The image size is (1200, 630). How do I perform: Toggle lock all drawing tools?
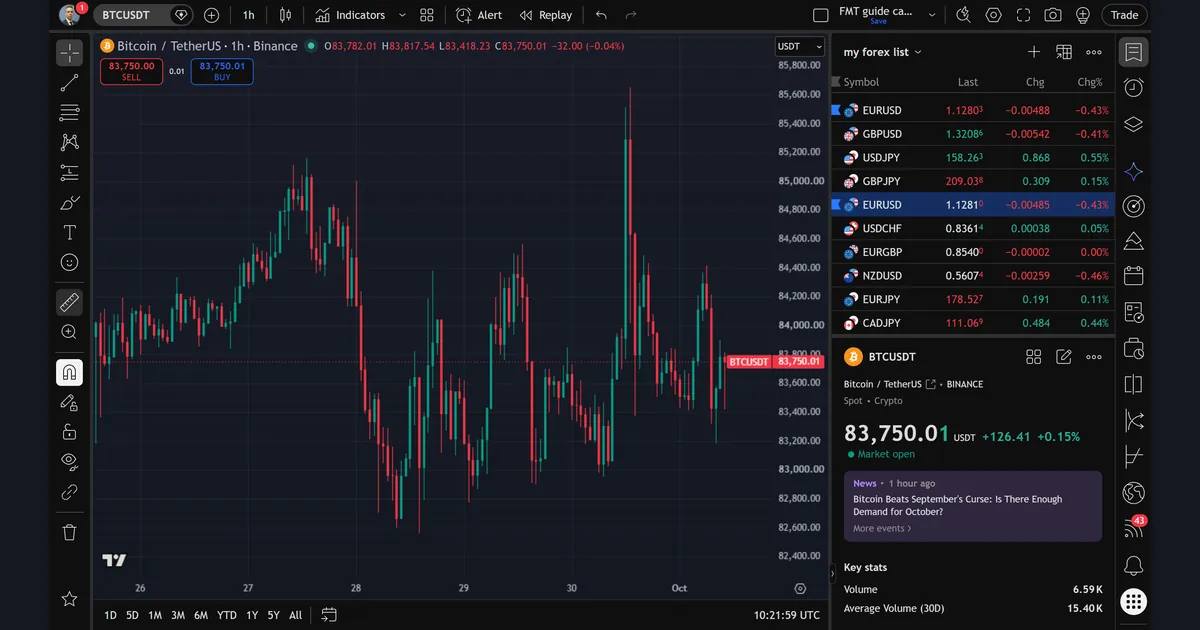tap(69, 432)
